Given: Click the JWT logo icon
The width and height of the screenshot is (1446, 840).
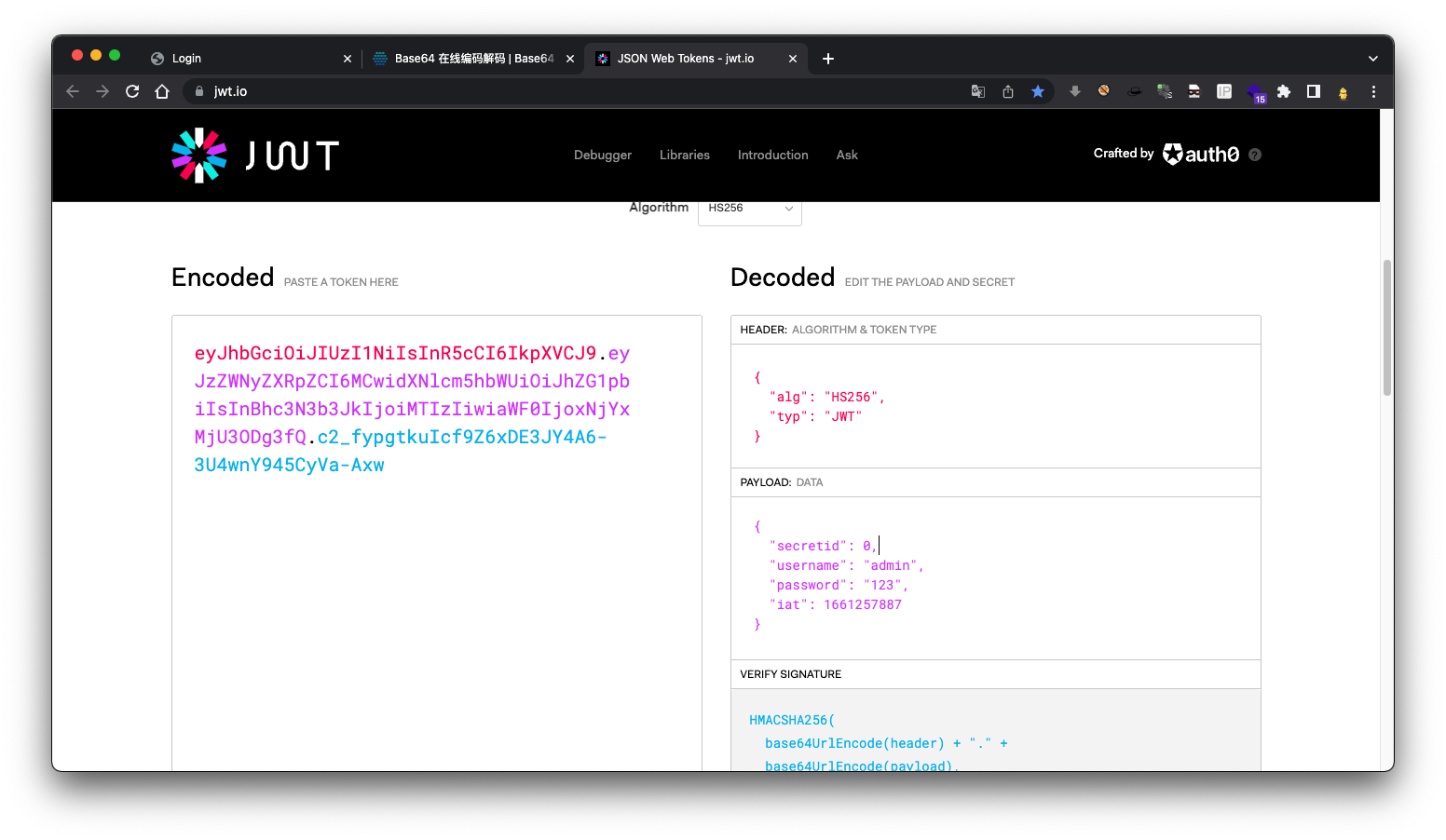Looking at the screenshot, I should coord(199,156).
